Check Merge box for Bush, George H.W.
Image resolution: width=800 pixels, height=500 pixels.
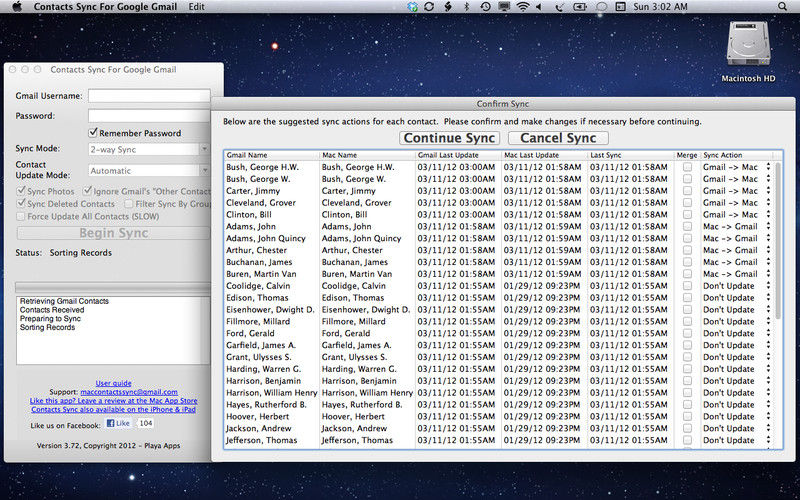click(x=687, y=167)
